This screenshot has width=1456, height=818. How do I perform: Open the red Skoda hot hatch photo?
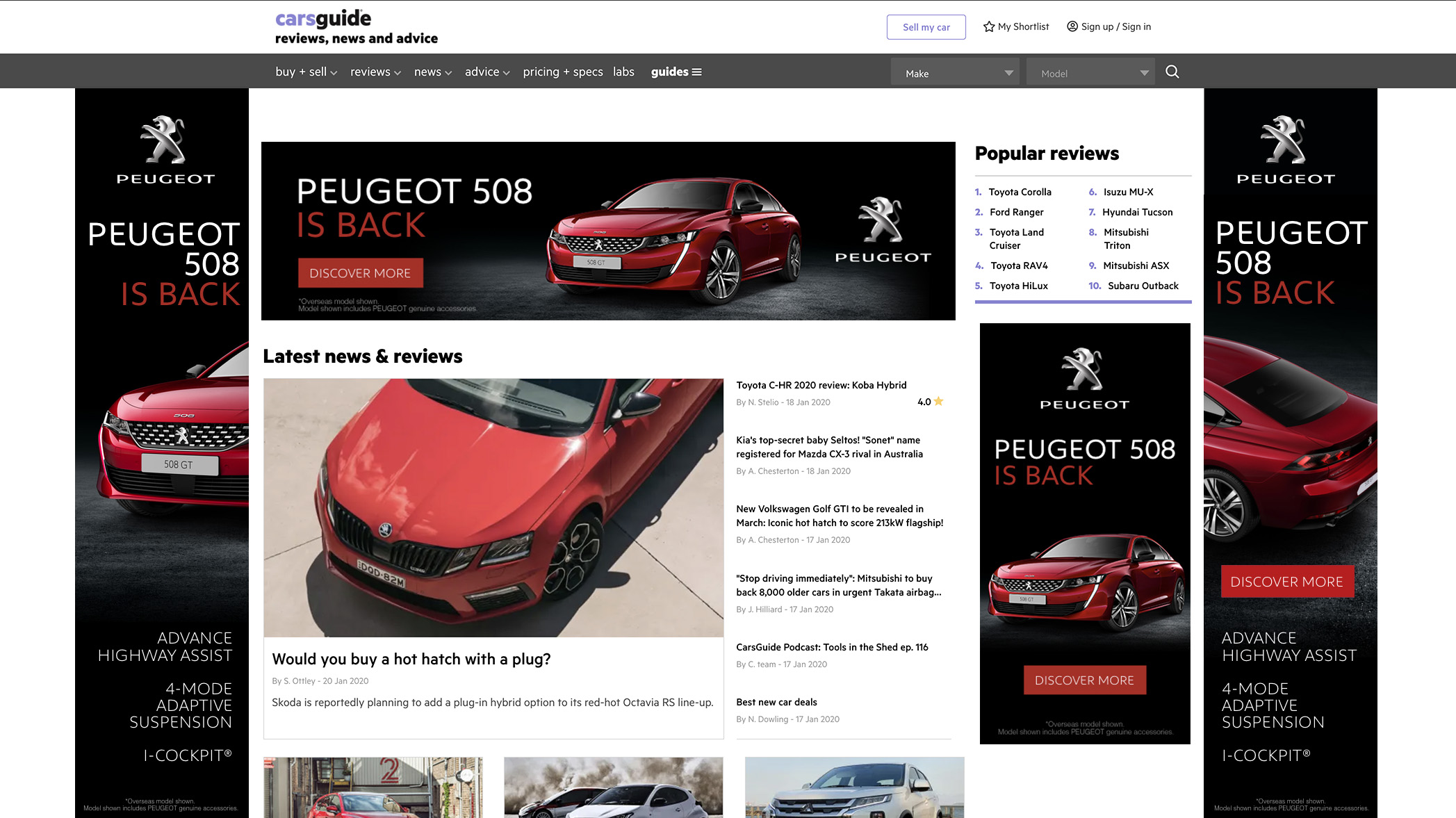[493, 507]
